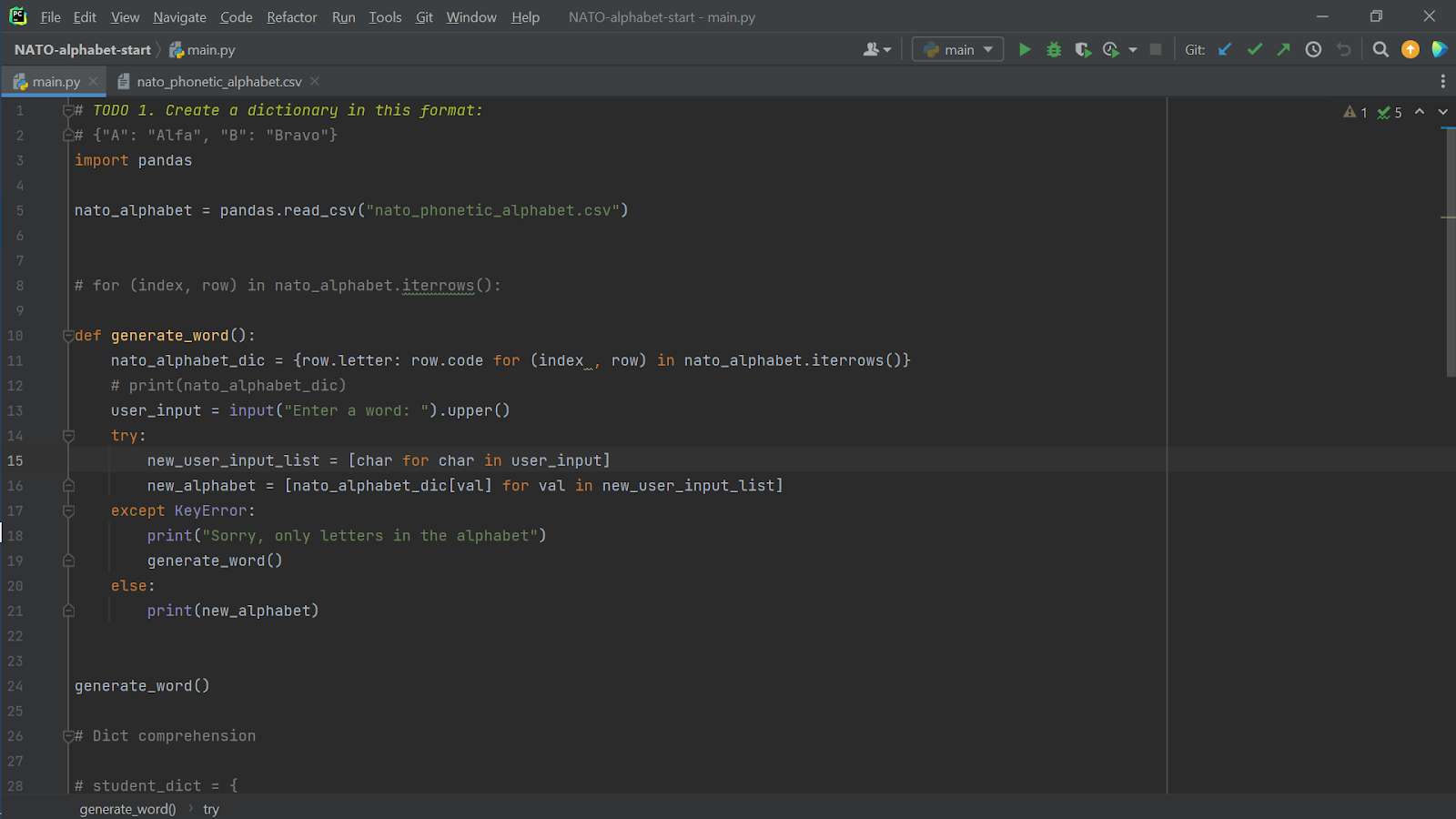1456x819 pixels.
Task: Open Search Everywhere magnifier
Action: tap(1380, 50)
